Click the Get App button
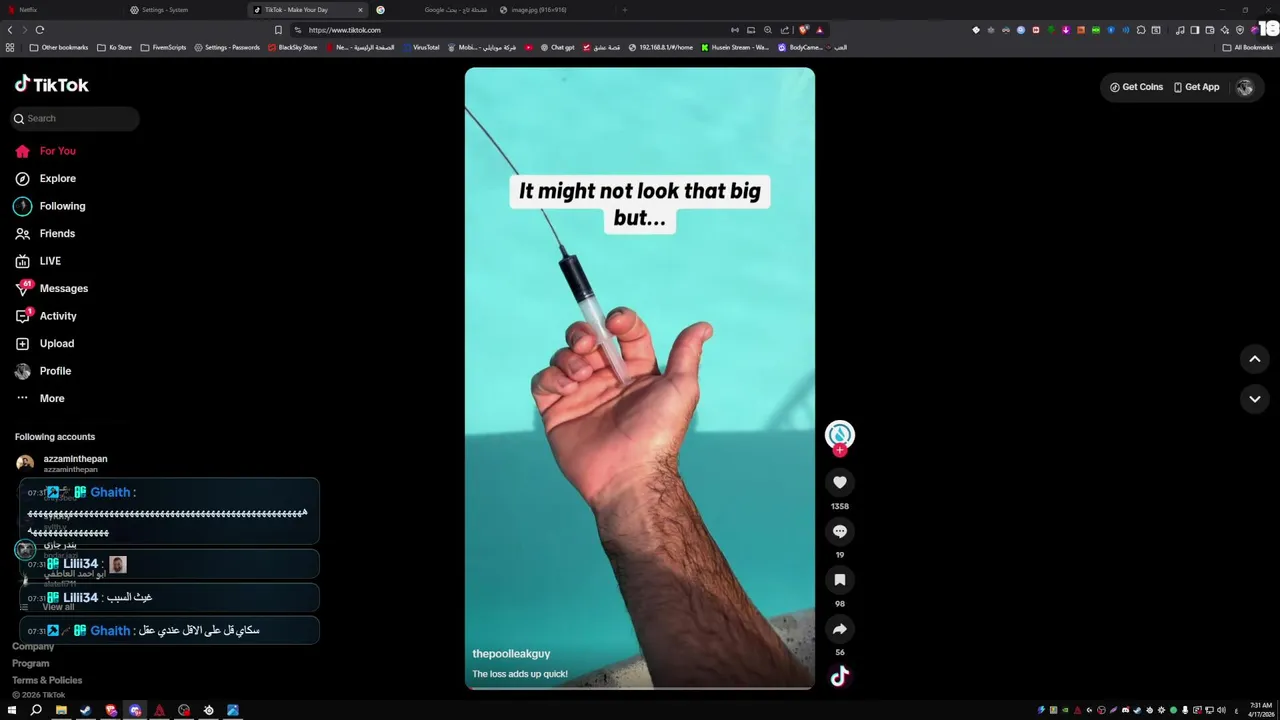1280x720 pixels. [1196, 87]
